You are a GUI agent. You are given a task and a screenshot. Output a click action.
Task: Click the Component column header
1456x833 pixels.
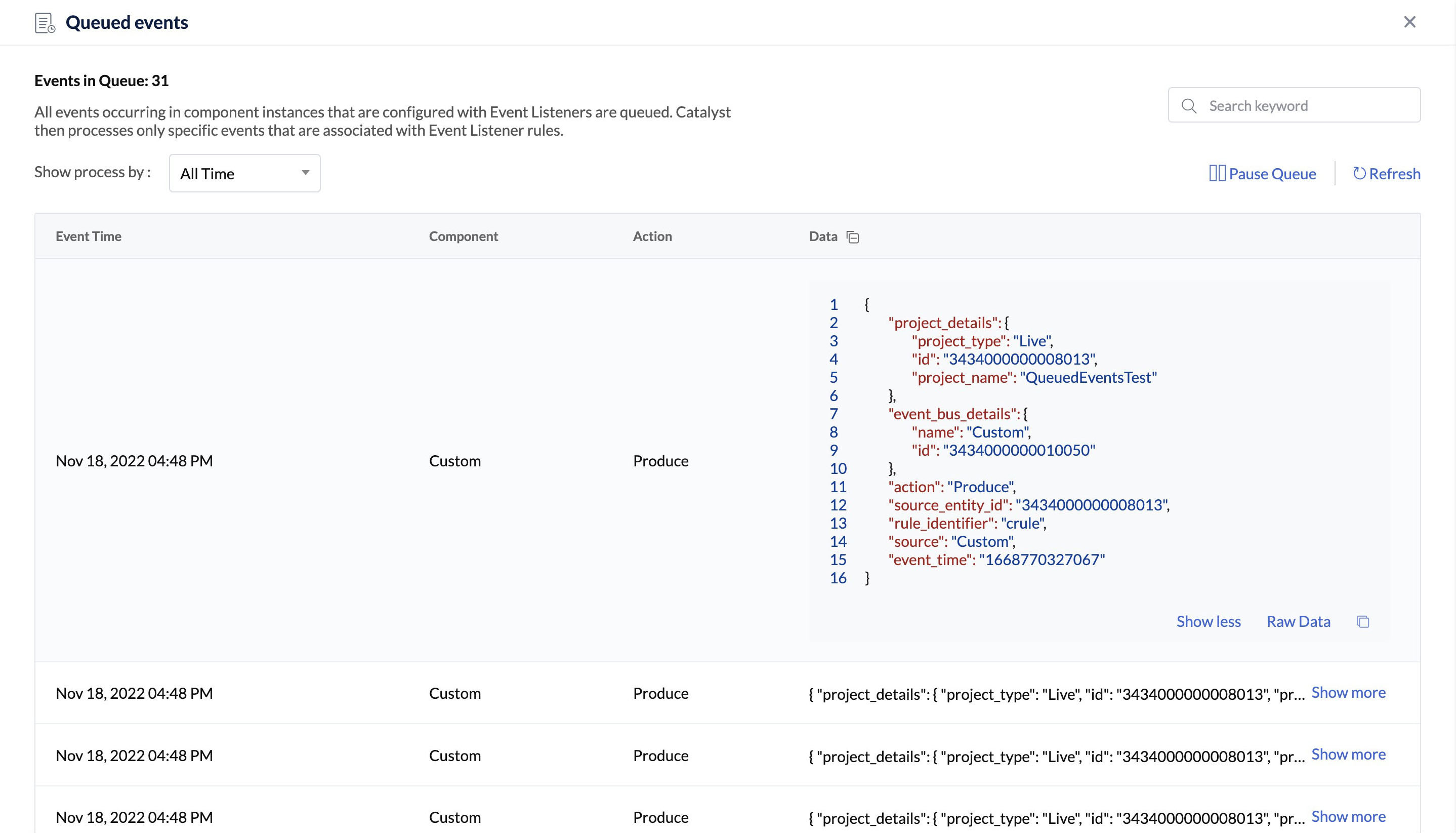464,236
